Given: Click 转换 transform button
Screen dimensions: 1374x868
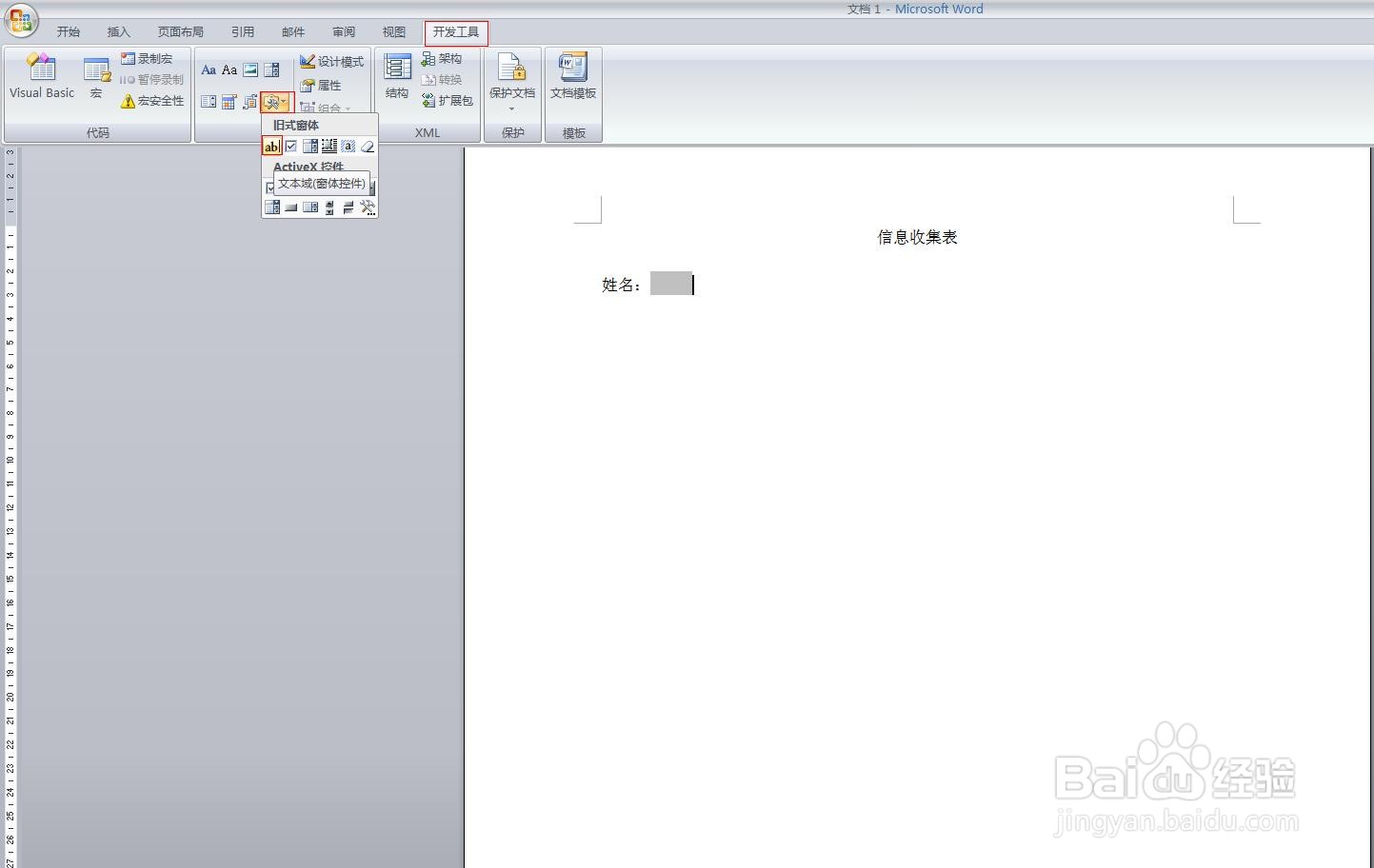Looking at the screenshot, I should pyautogui.click(x=442, y=80).
